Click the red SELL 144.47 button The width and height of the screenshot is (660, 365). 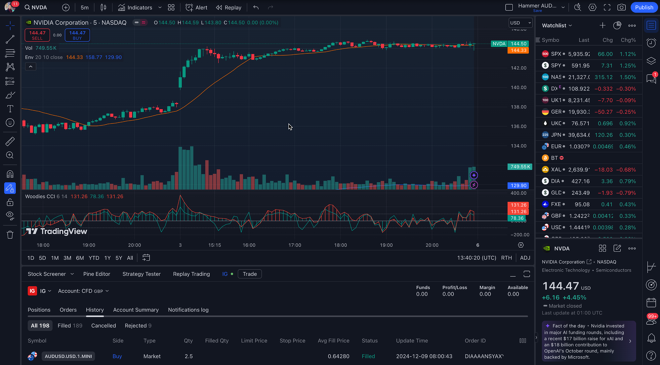pyautogui.click(x=37, y=35)
